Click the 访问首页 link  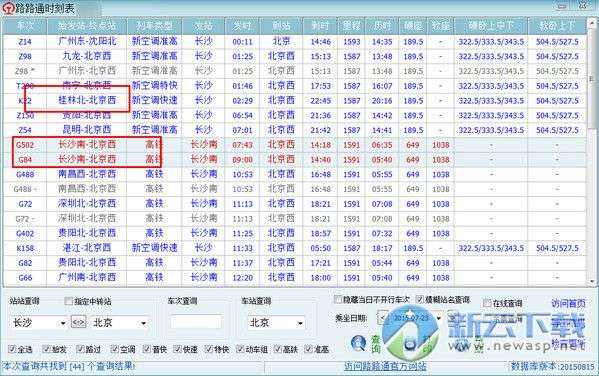click(568, 303)
